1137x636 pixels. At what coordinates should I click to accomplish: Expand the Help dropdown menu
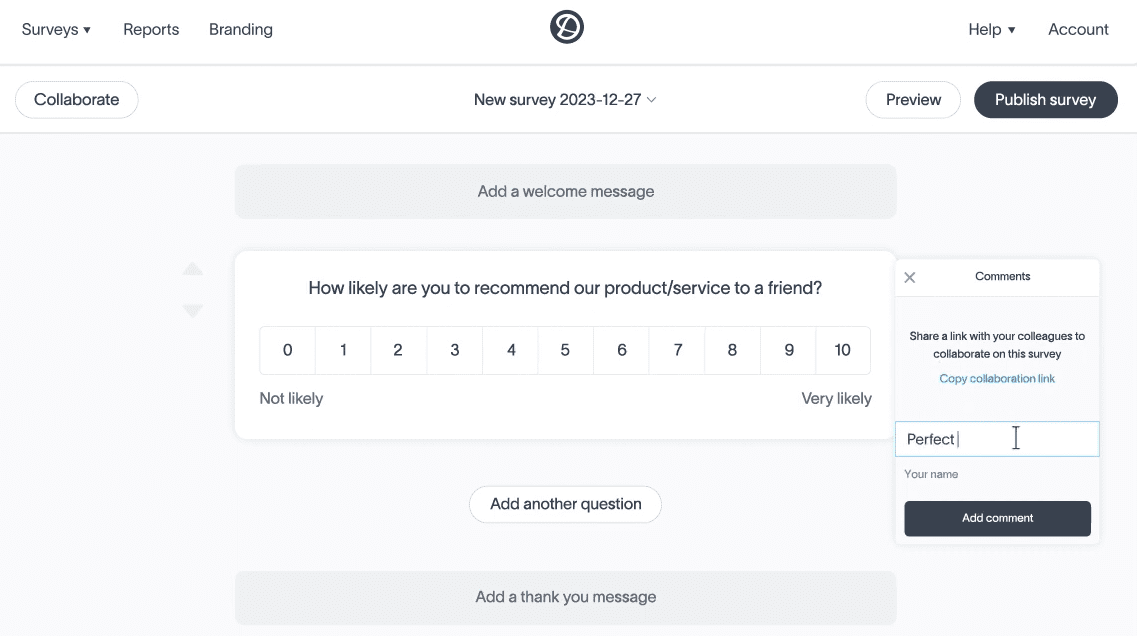991,29
